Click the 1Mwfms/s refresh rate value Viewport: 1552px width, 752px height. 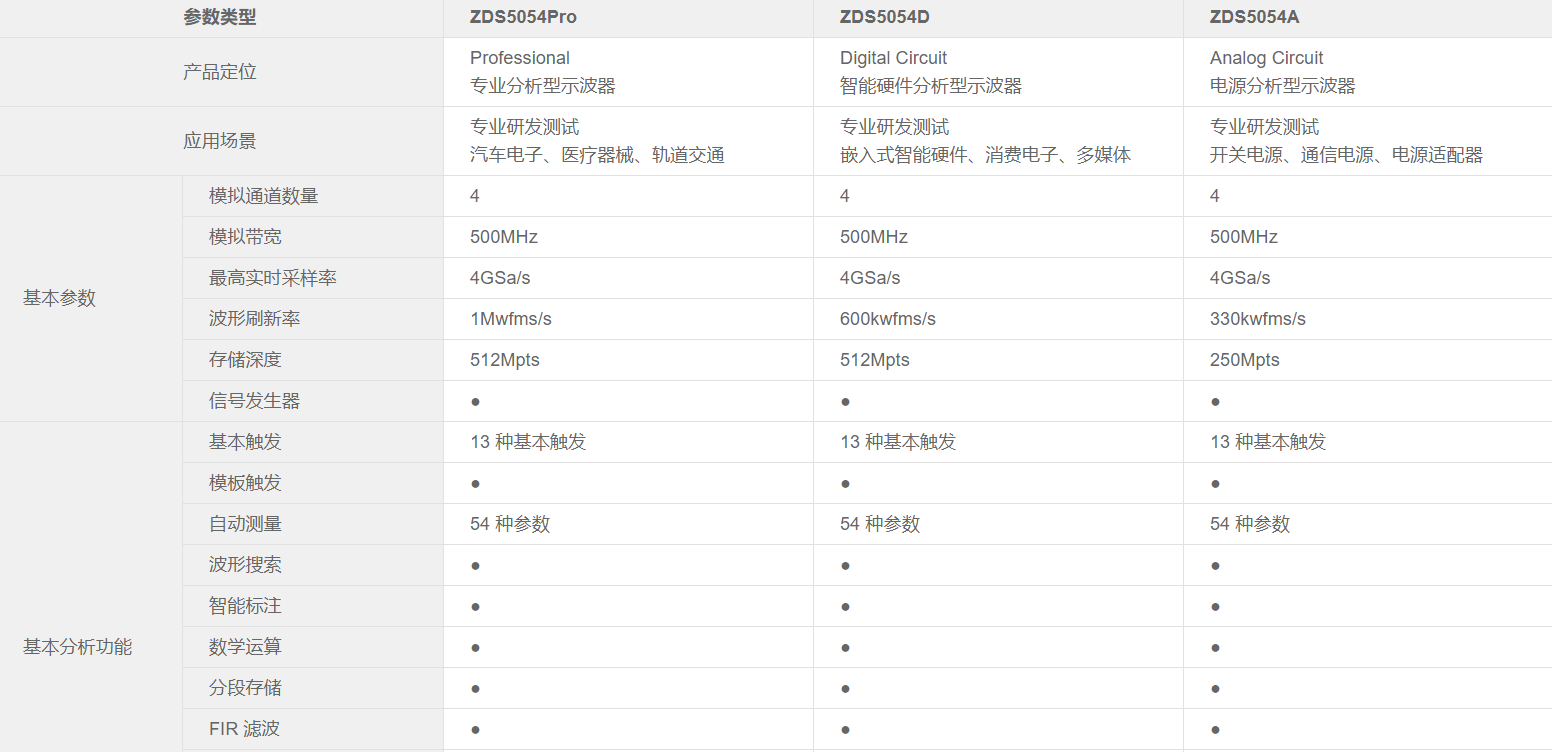511,319
